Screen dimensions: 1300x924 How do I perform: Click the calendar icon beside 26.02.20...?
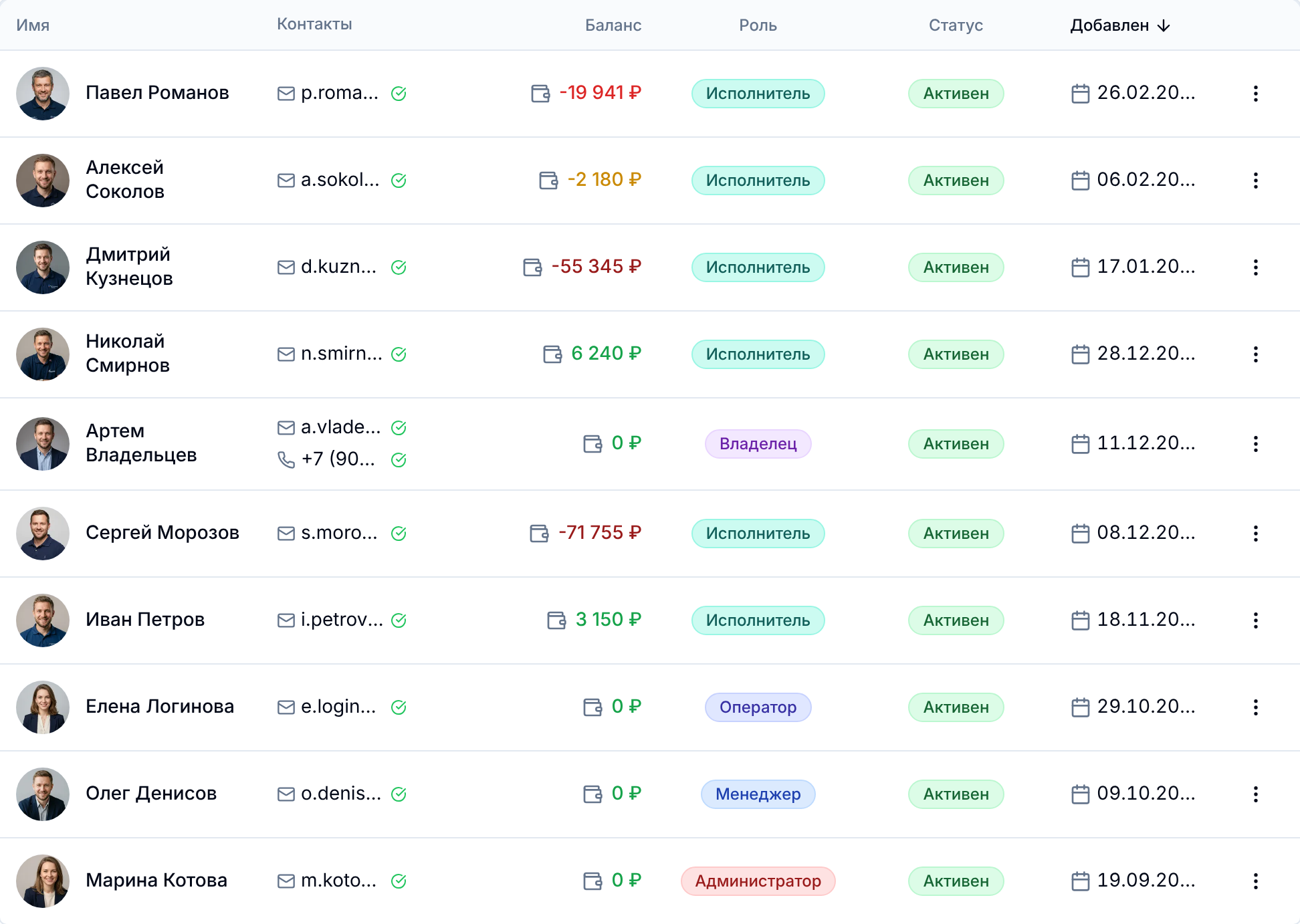point(1081,94)
